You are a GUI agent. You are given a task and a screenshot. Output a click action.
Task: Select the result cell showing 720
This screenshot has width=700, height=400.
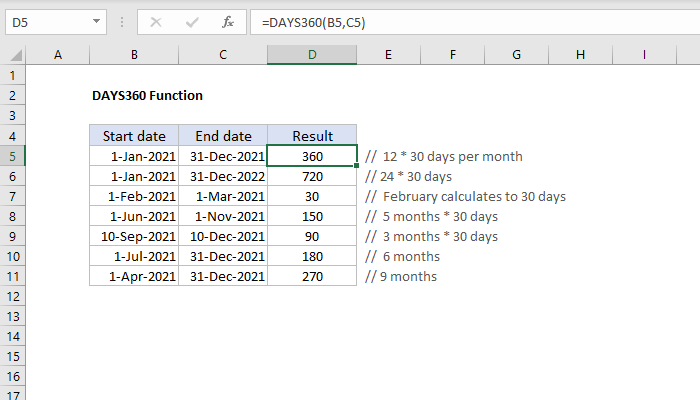312,176
